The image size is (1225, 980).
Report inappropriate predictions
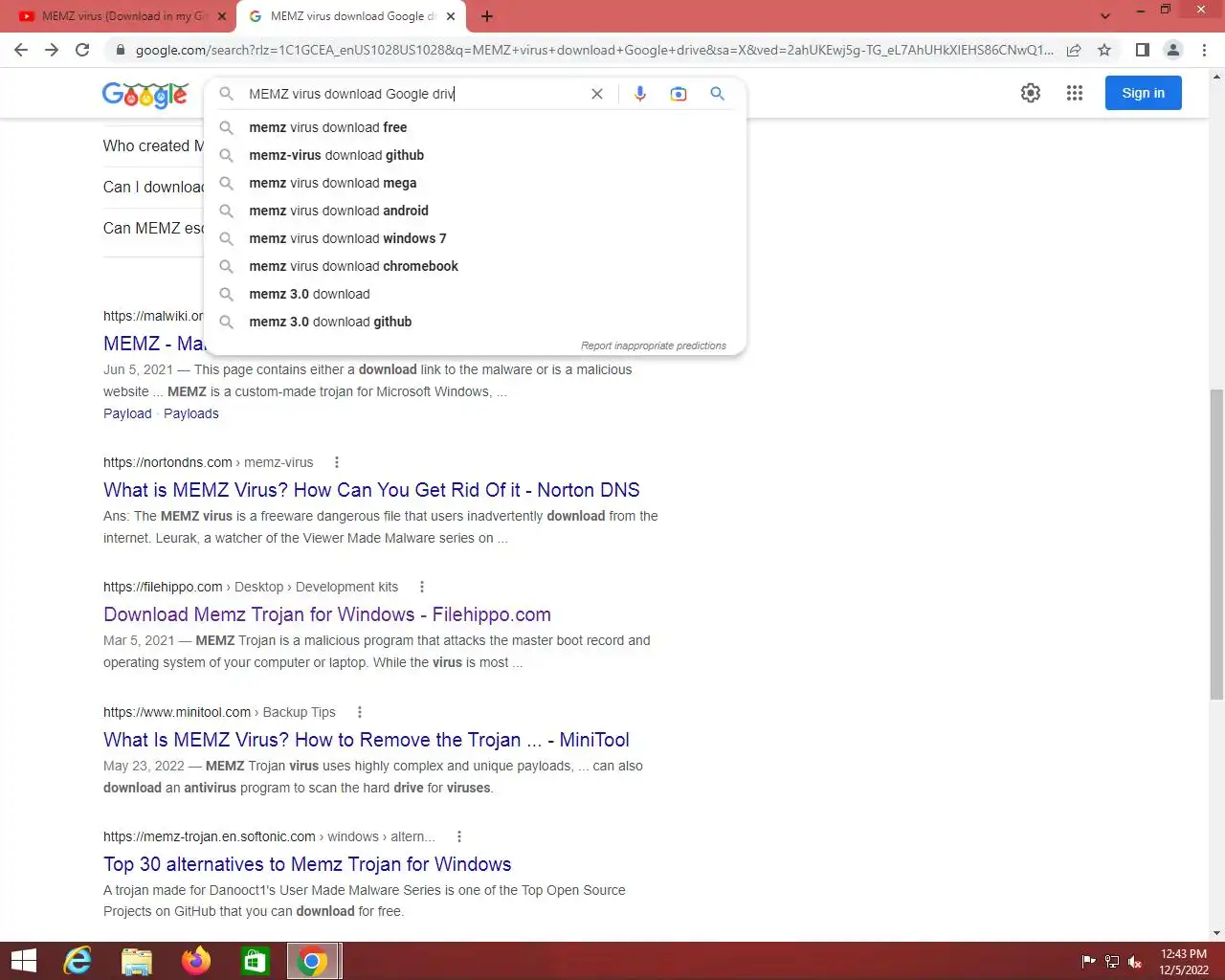[654, 345]
